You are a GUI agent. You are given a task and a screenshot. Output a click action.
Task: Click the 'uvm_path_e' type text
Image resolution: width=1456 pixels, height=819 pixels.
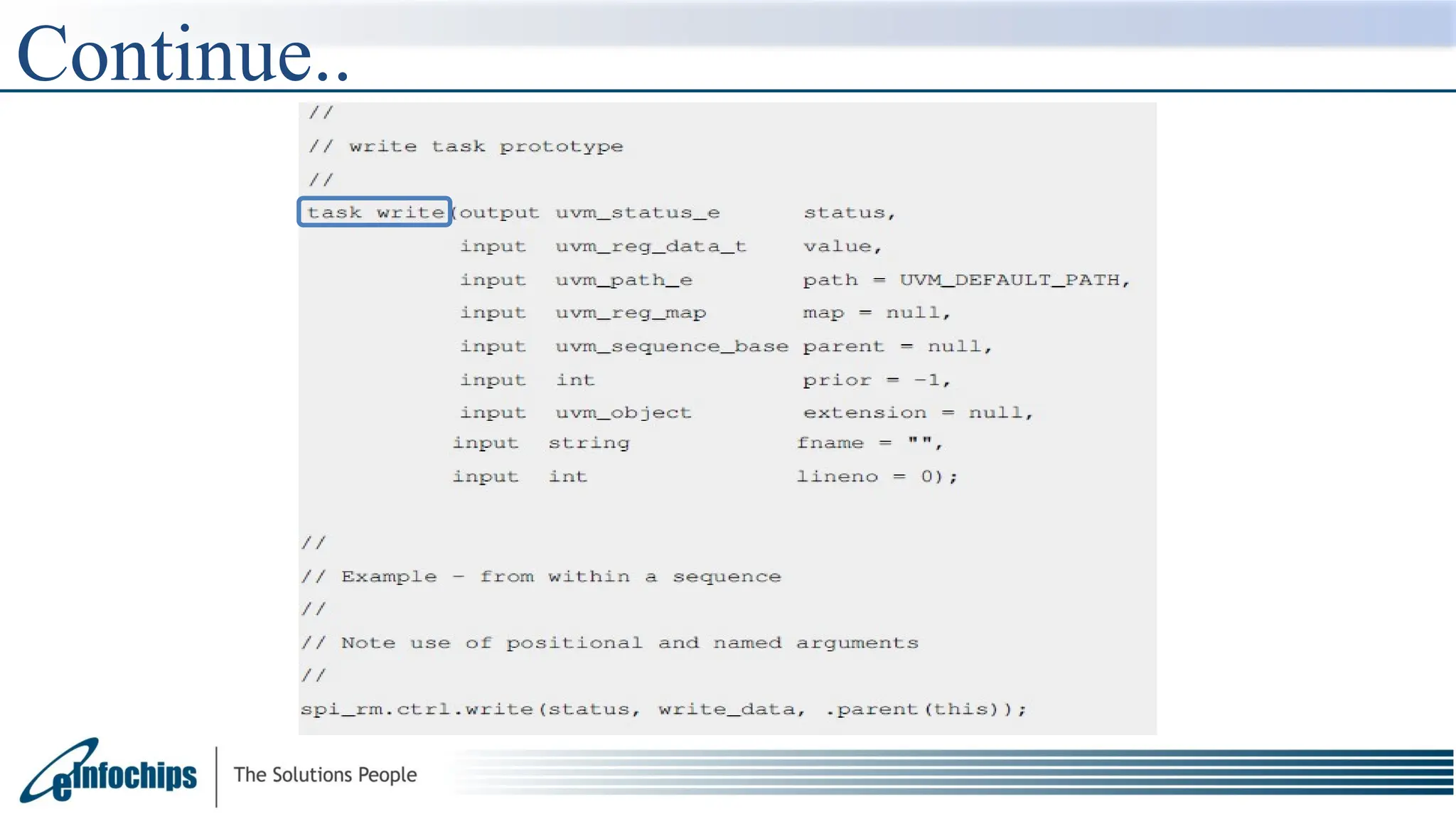623,280
